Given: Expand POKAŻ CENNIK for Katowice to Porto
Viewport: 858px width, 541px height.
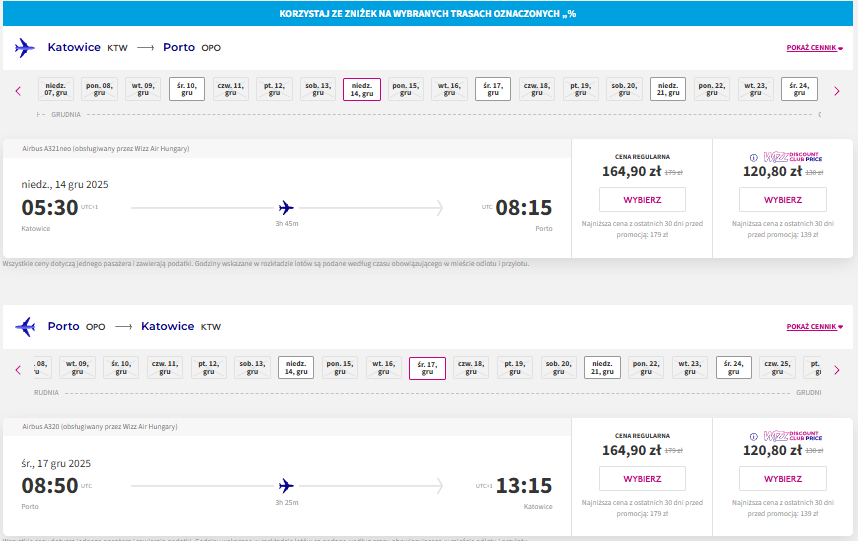Looking at the screenshot, I should click(x=814, y=48).
